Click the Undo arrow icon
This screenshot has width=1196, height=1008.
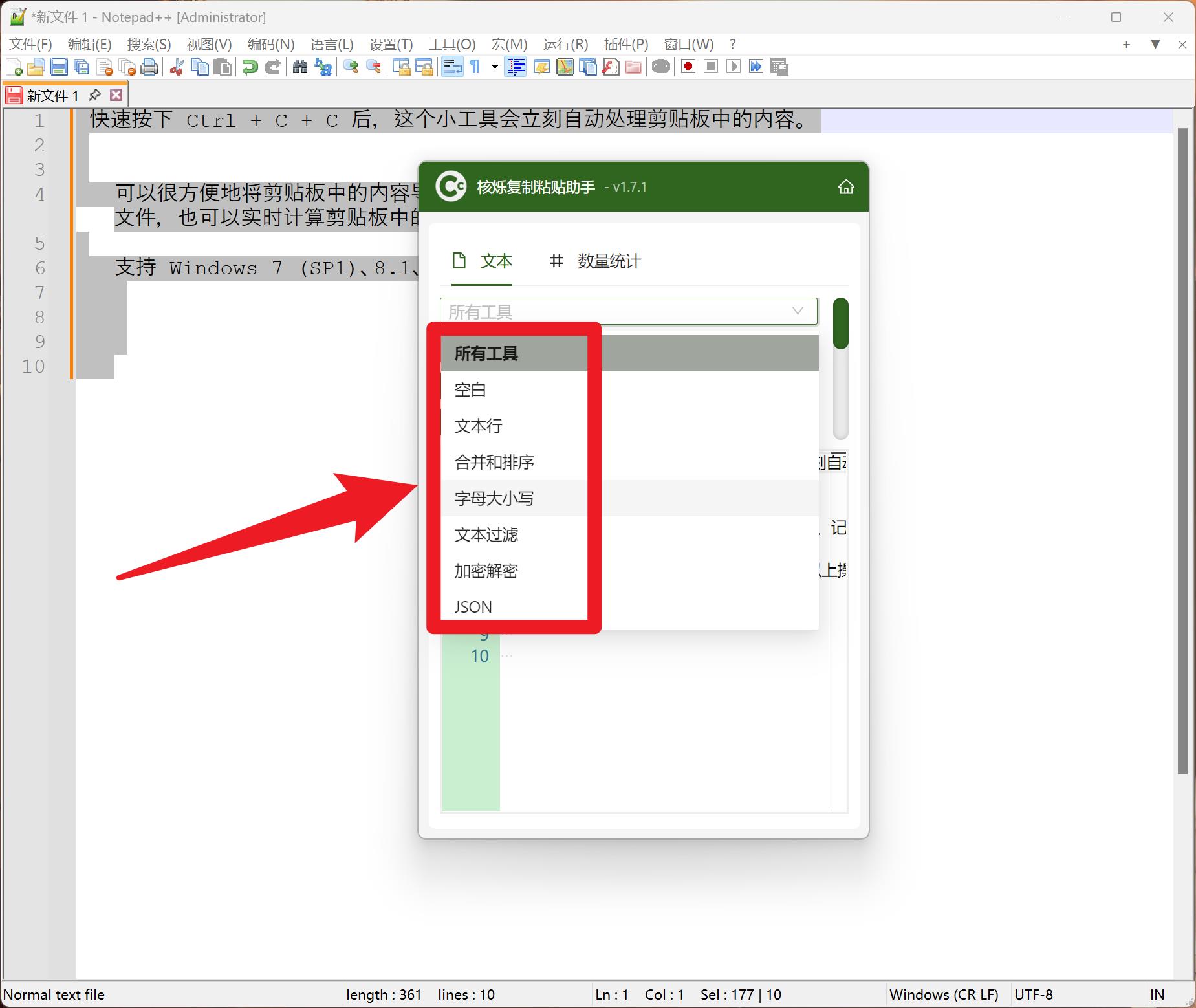[250, 67]
